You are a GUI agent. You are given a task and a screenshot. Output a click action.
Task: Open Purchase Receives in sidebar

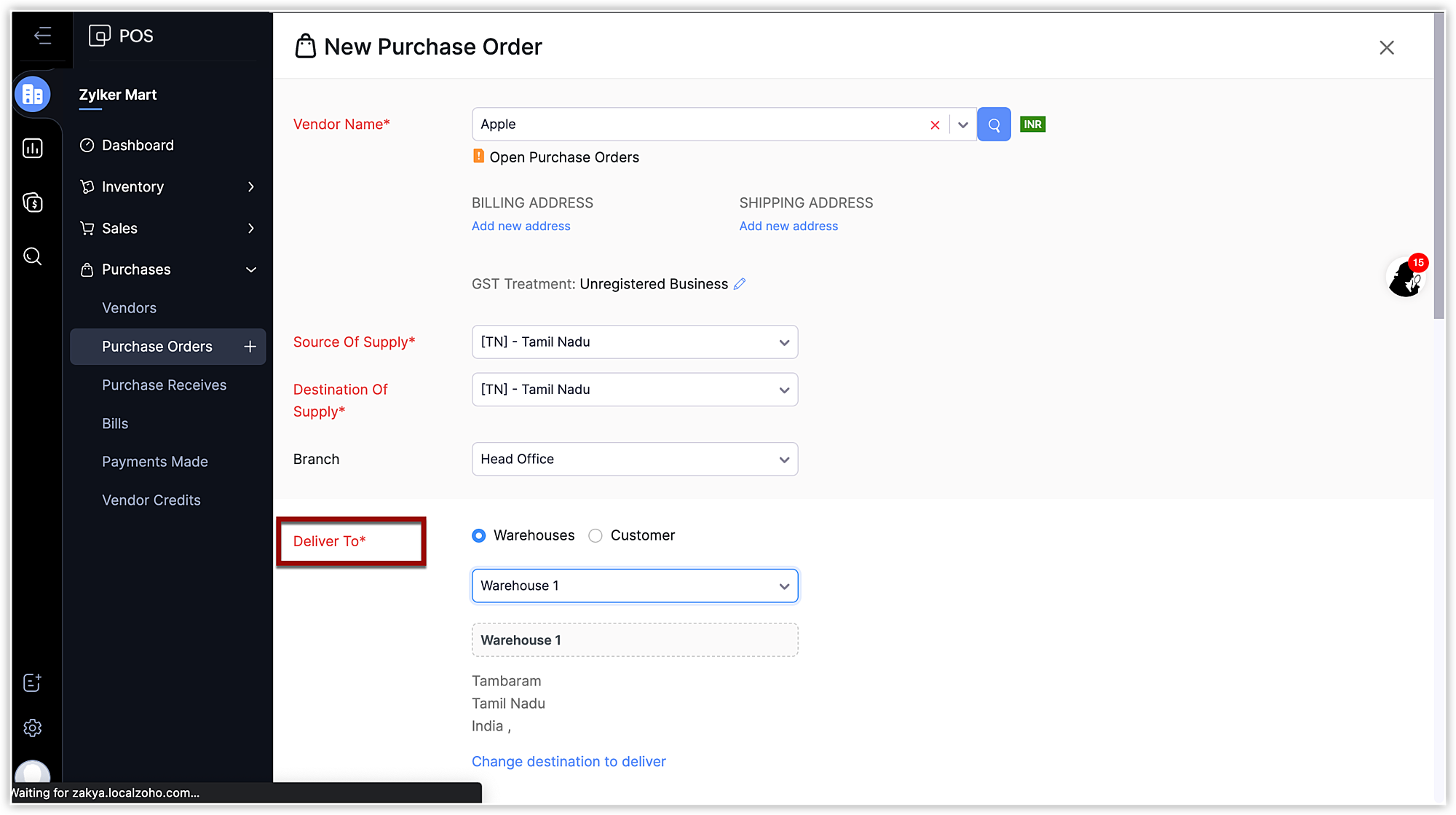tap(164, 385)
